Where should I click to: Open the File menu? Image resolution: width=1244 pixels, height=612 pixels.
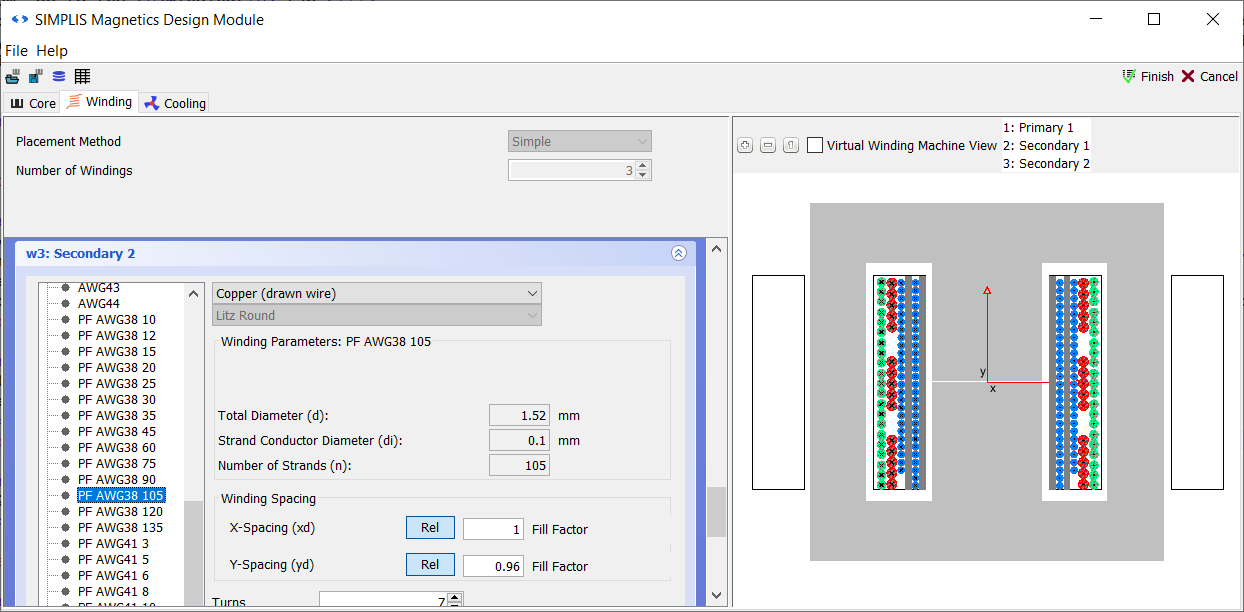pos(16,51)
